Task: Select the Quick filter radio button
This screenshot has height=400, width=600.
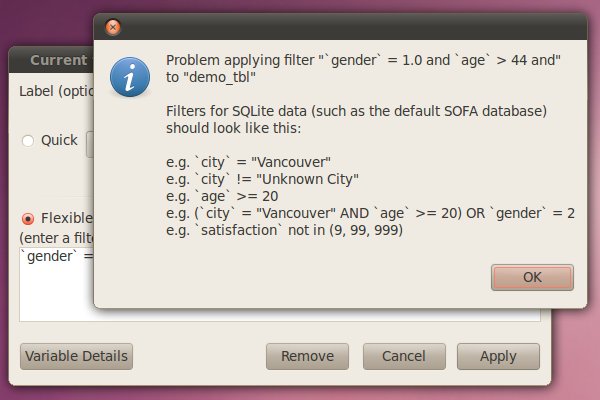Action: coord(27,141)
